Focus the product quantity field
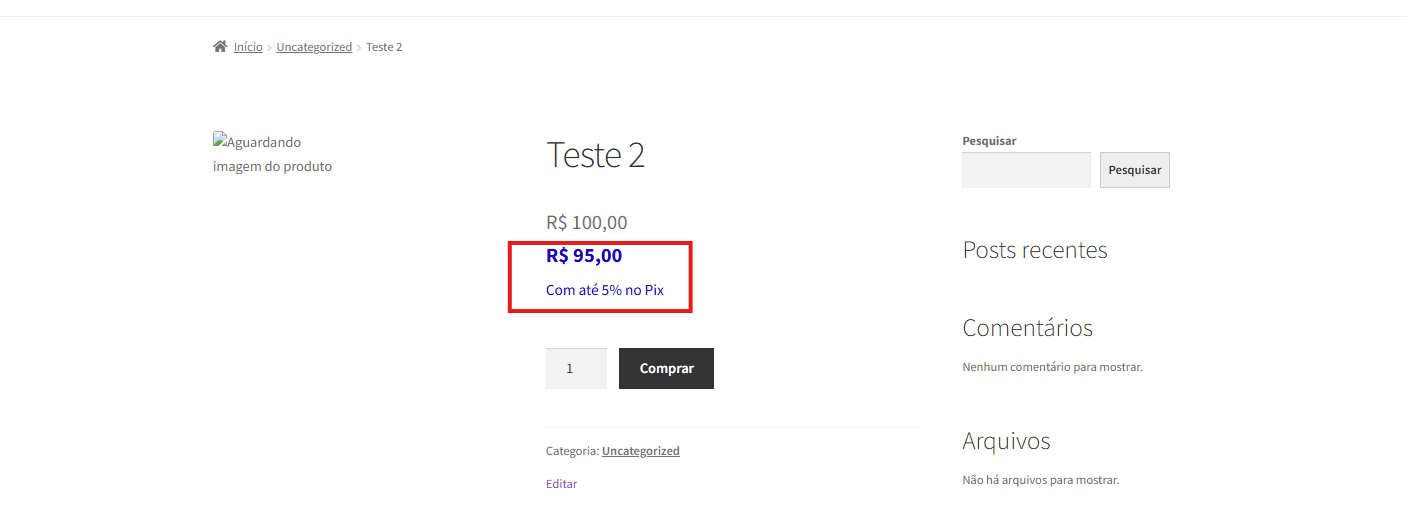The height and width of the screenshot is (528, 1407). tap(576, 368)
